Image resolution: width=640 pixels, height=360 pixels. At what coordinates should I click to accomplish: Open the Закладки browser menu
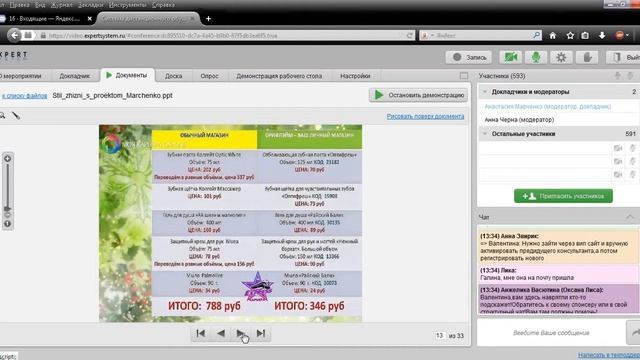click(x=91, y=5)
